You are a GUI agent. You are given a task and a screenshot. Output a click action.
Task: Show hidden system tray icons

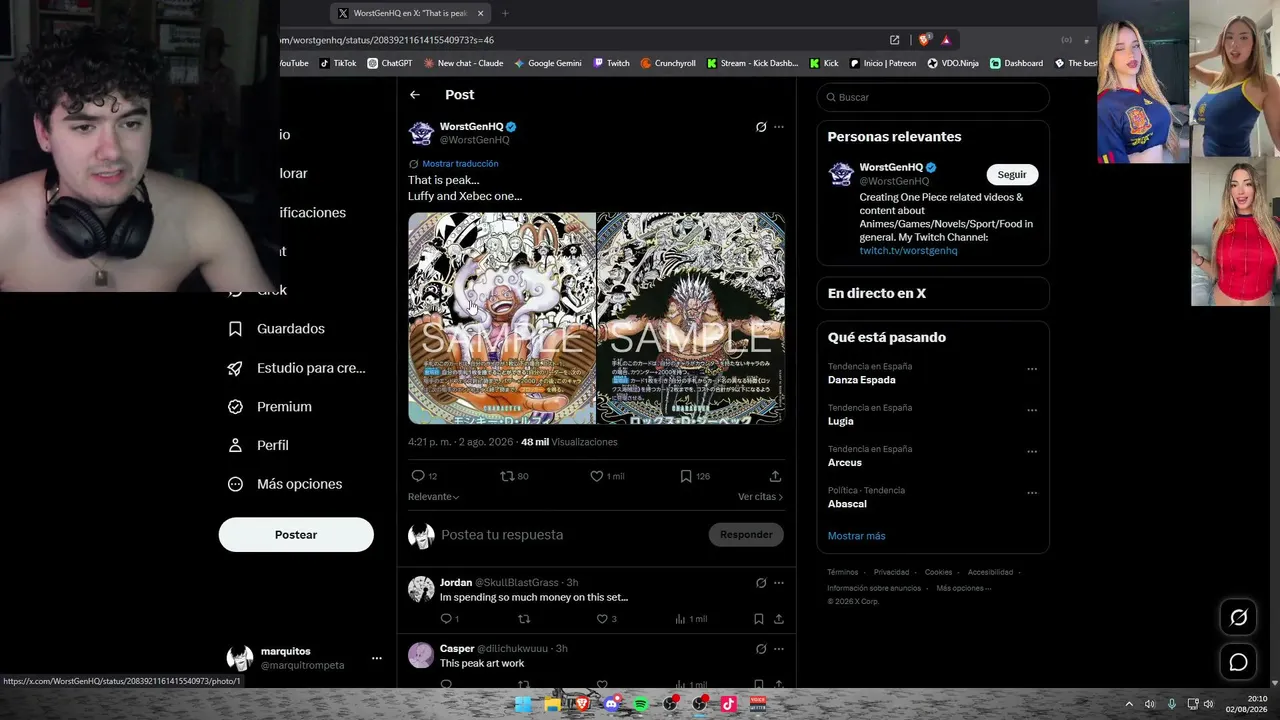1129,704
